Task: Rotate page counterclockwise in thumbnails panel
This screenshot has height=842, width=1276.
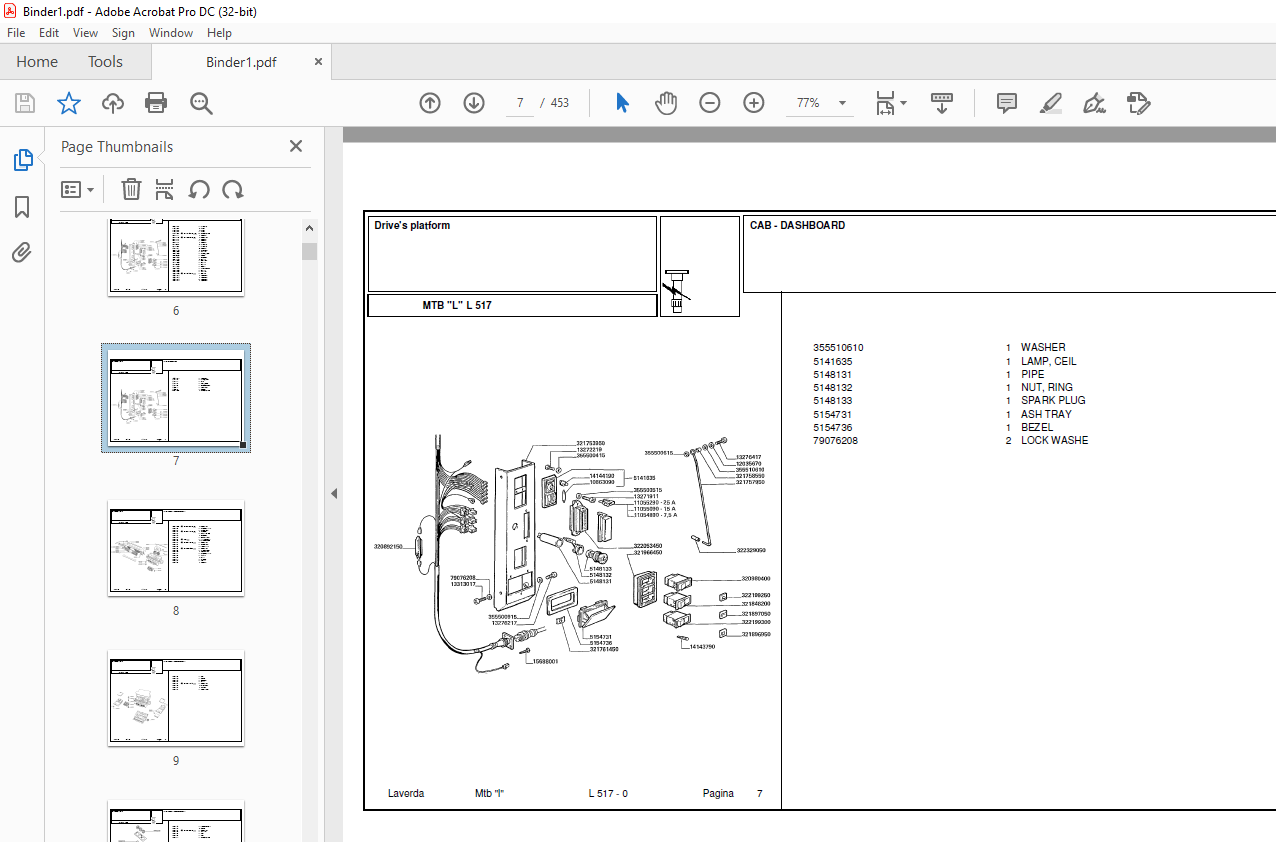Action: point(199,189)
